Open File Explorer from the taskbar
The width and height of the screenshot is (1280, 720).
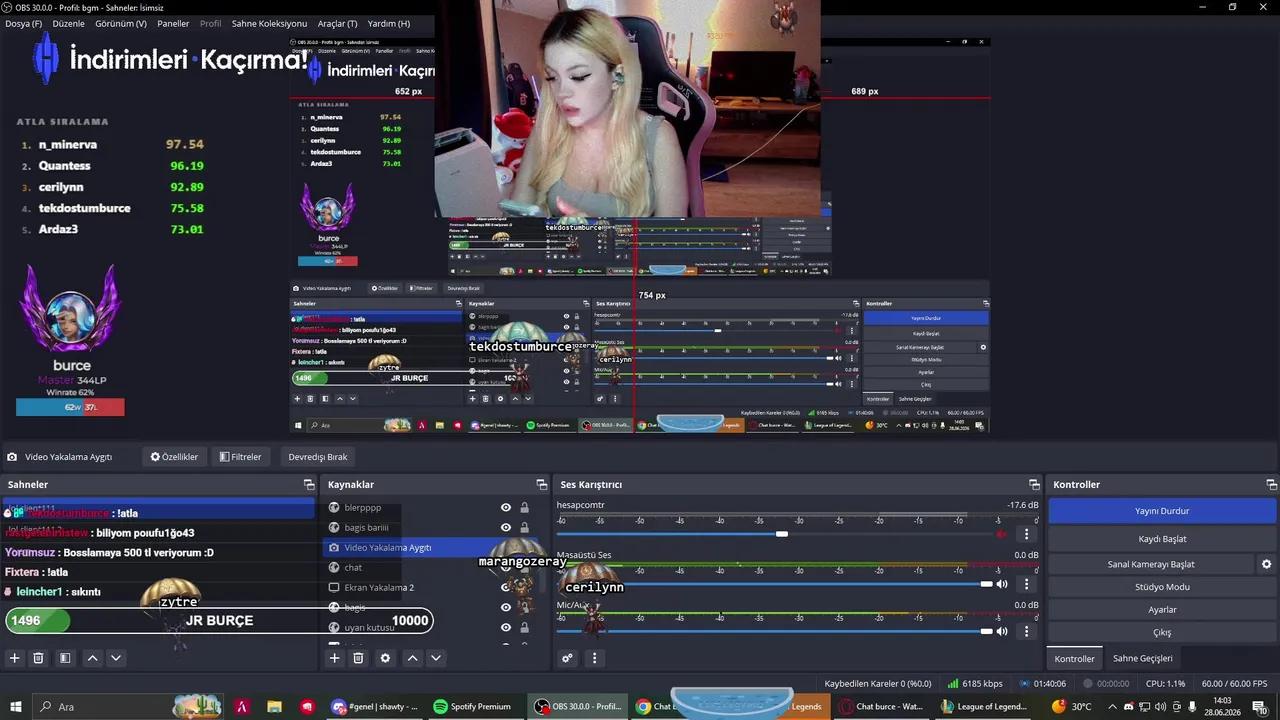tap(274, 706)
